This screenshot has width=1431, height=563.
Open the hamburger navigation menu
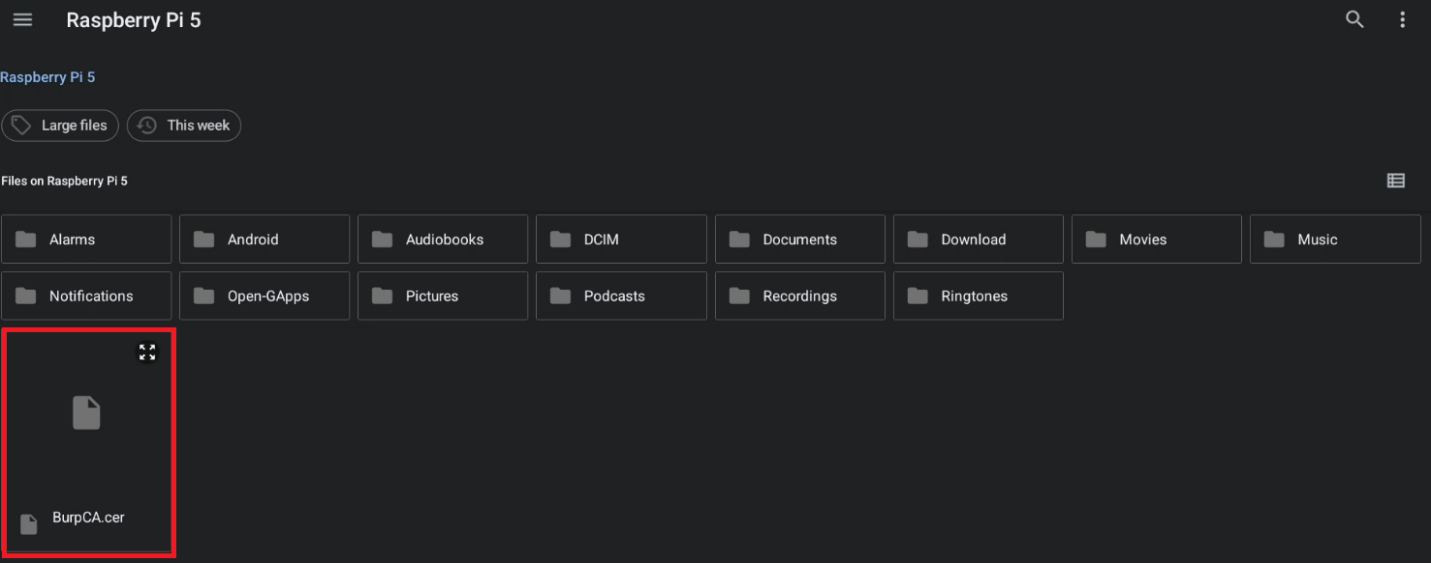pos(22,20)
